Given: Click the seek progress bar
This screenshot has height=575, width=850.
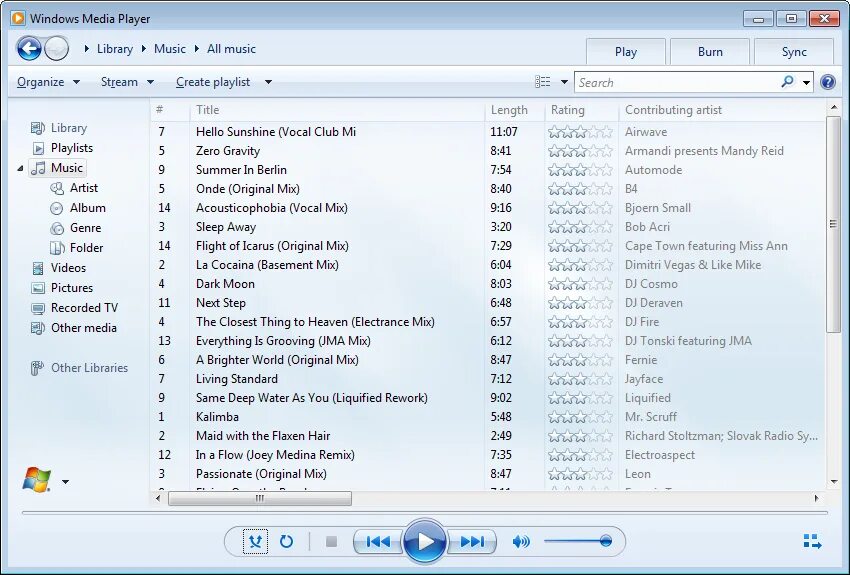Looking at the screenshot, I should click(425, 512).
